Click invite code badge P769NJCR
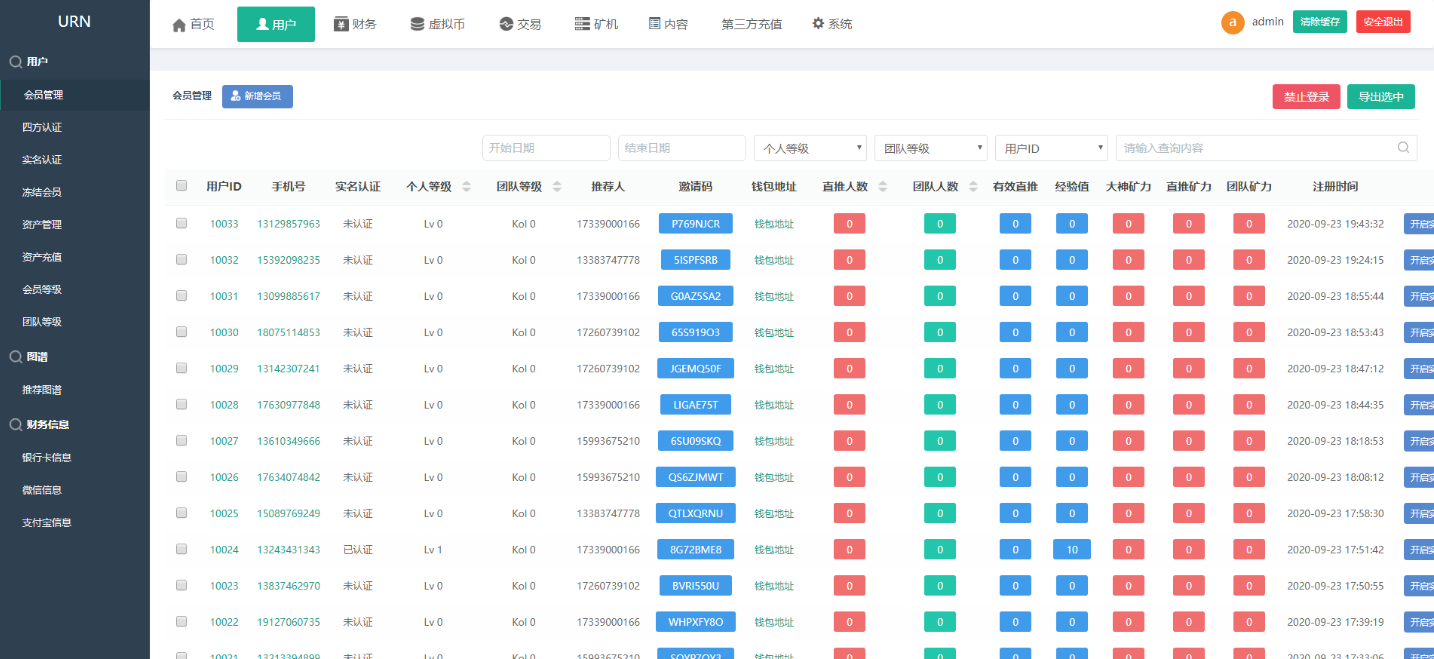The width and height of the screenshot is (1434, 659). click(695, 223)
